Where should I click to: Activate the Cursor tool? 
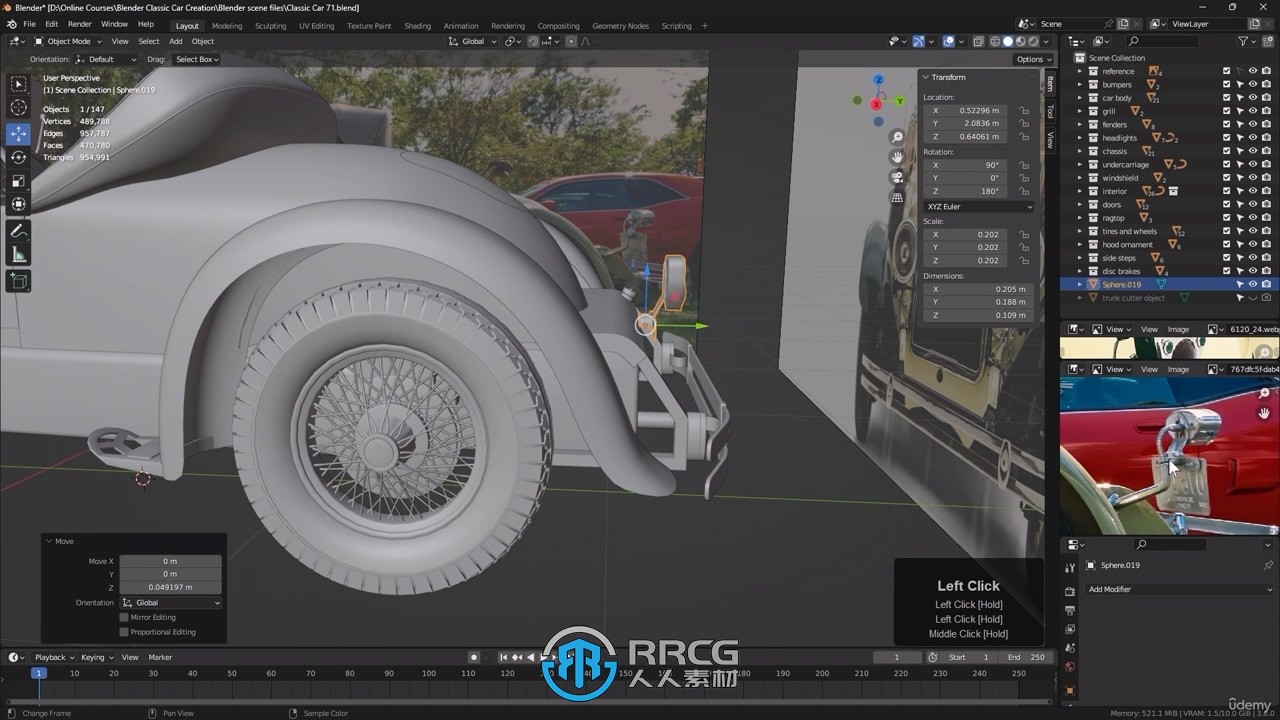(18, 108)
